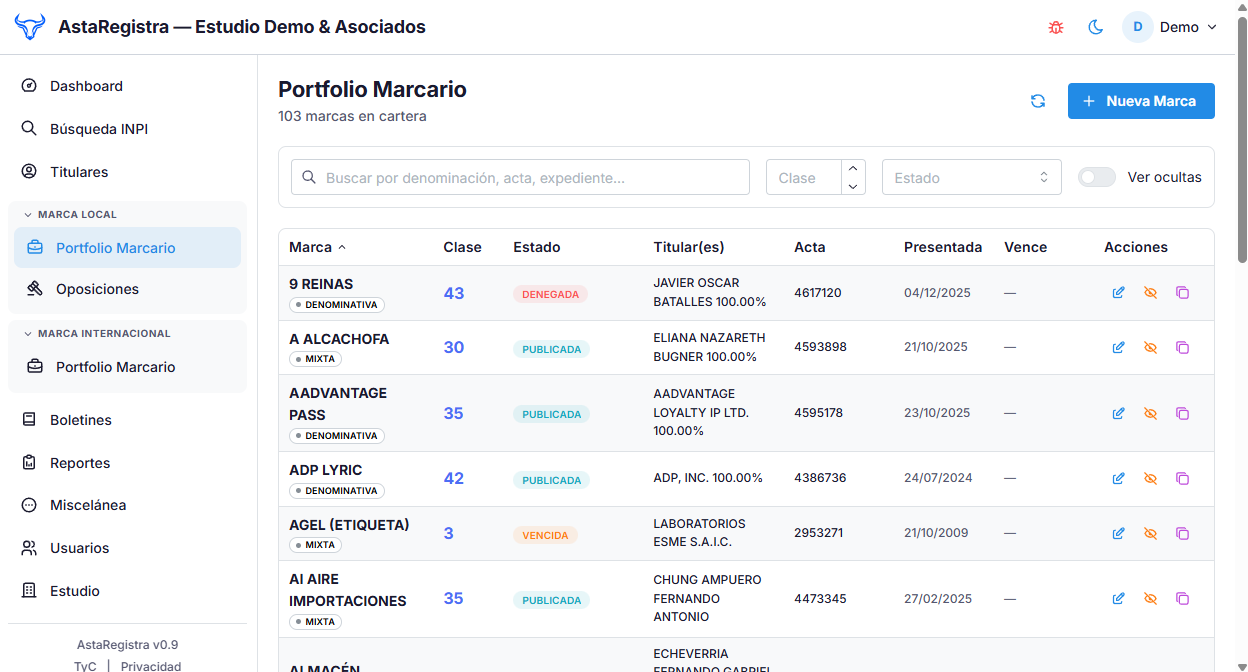Screen dimensions: 1248x672
Task: Click the Nueva Marca button
Action: point(1141,101)
